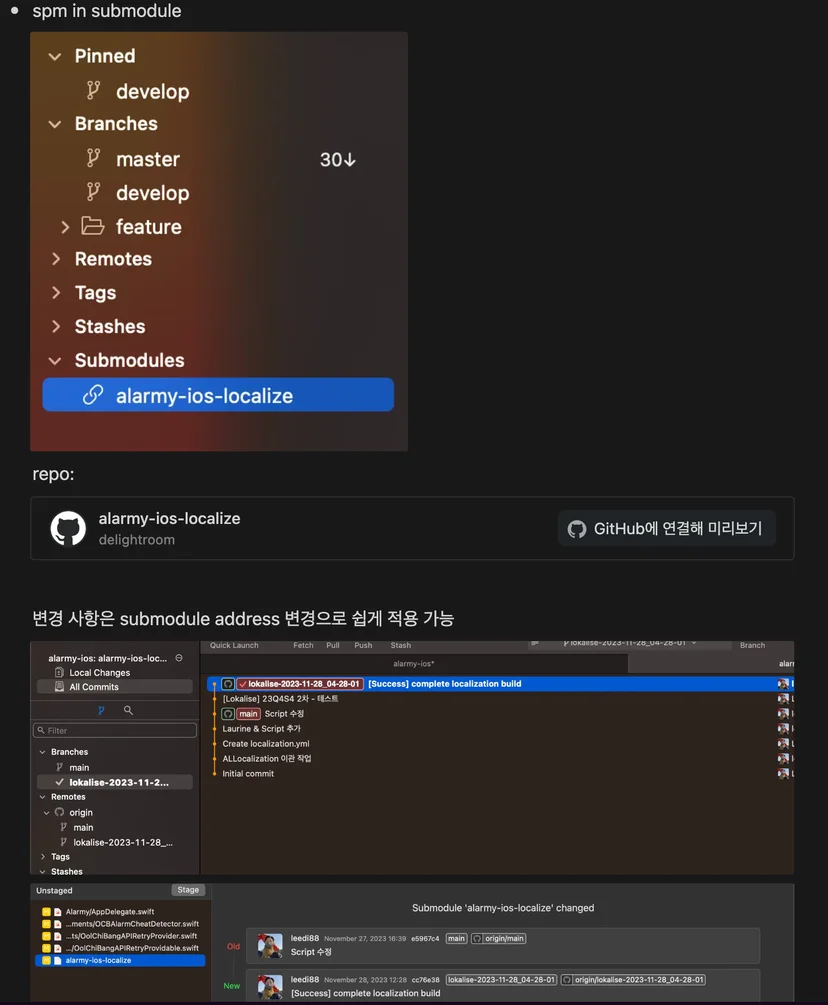Click Branch in toolbar
Screen dimensions: 828x1005
752,645
